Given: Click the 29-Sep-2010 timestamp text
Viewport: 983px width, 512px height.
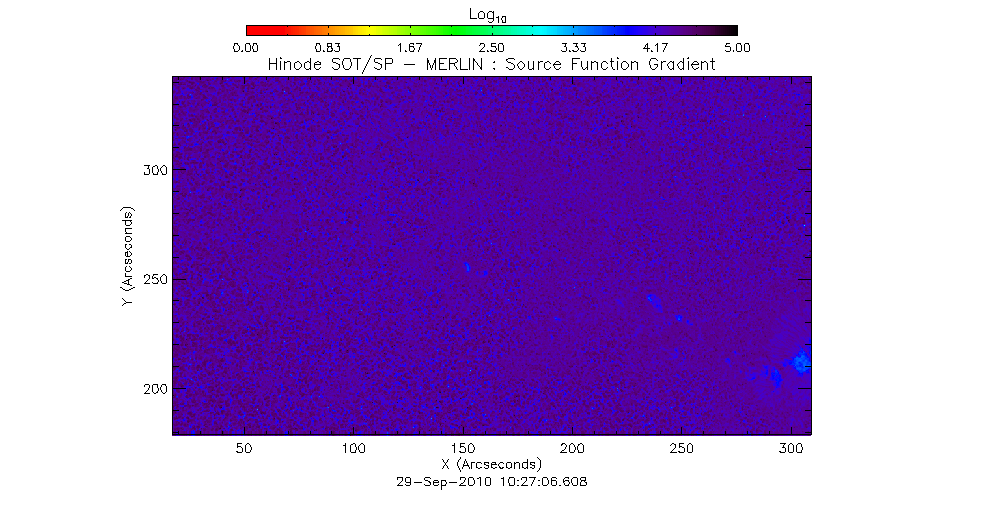Looking at the screenshot, I should 491,482.
